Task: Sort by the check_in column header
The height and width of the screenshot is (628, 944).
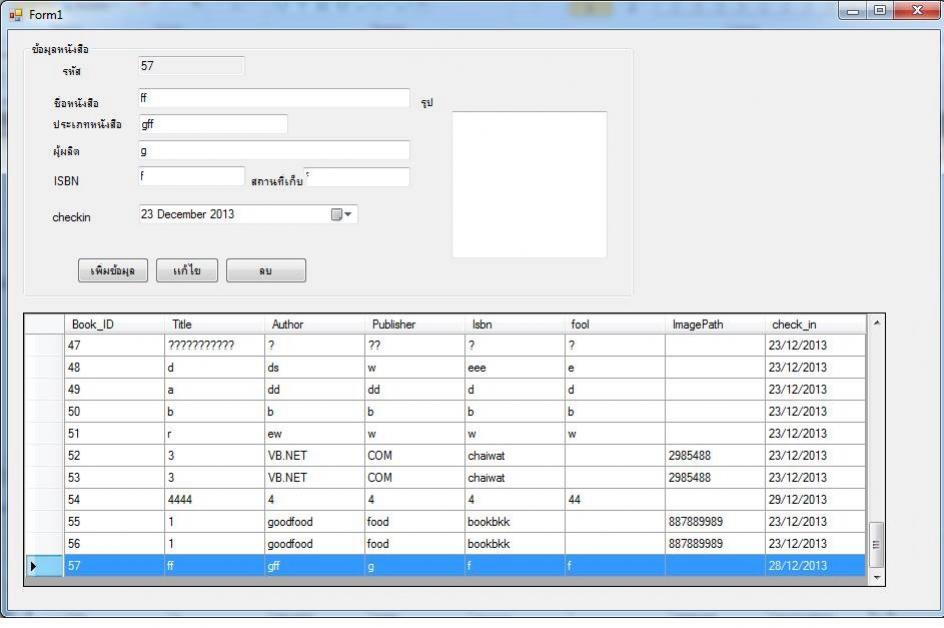Action: pos(814,324)
